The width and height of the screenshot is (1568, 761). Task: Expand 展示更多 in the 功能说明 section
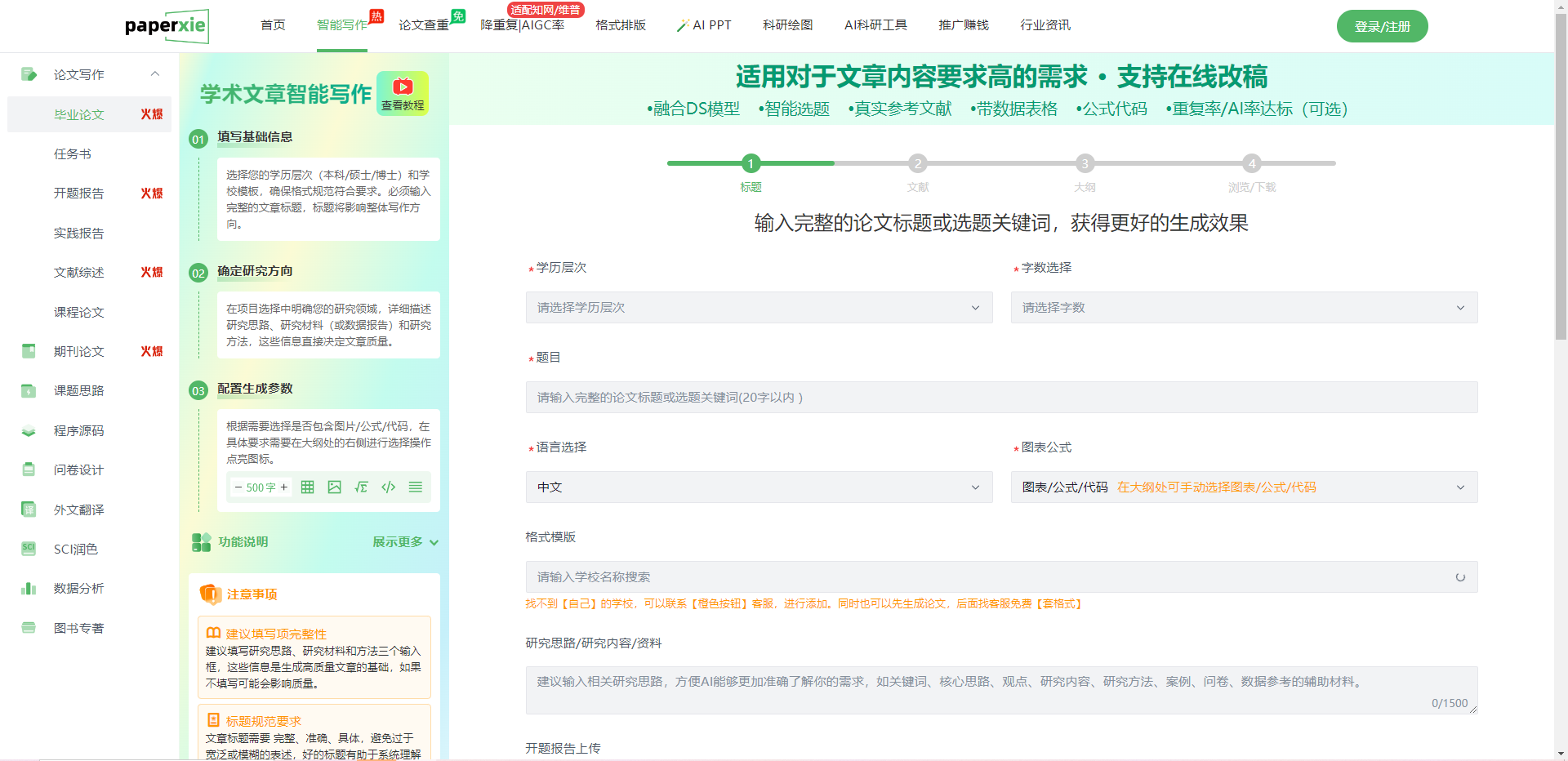(x=405, y=542)
